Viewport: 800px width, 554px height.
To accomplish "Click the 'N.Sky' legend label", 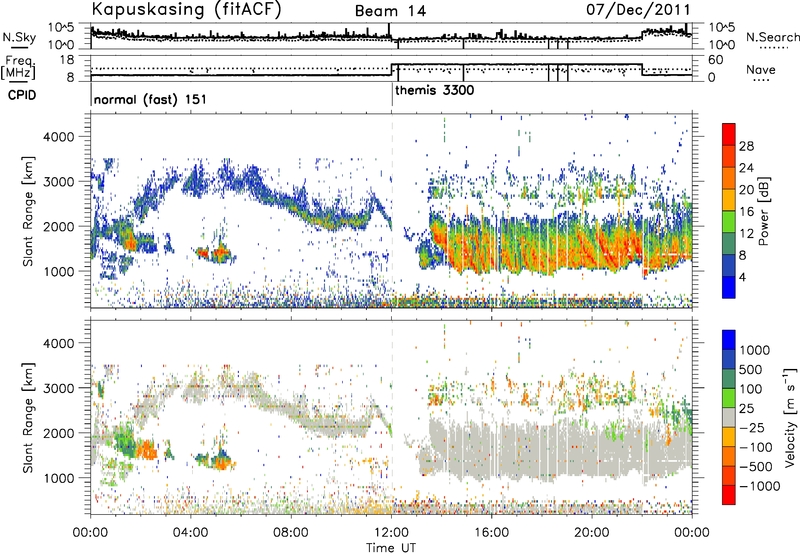I will click(x=19, y=37).
